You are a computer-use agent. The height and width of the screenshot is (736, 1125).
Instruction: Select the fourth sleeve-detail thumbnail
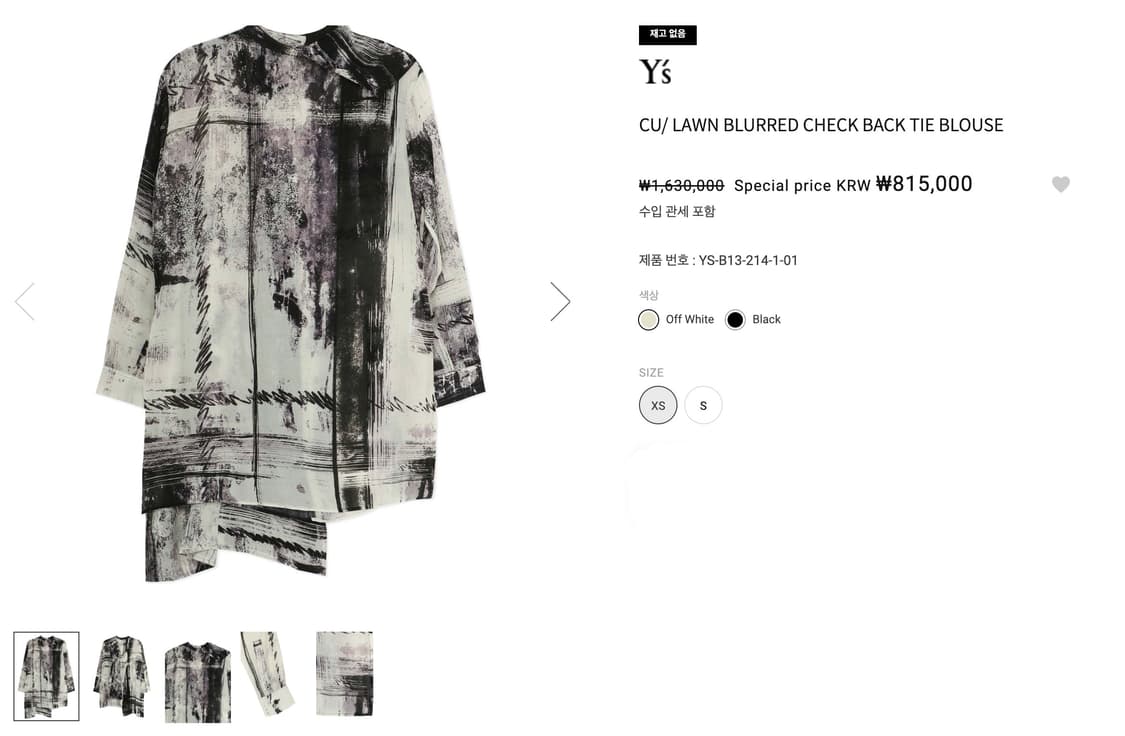(268, 674)
